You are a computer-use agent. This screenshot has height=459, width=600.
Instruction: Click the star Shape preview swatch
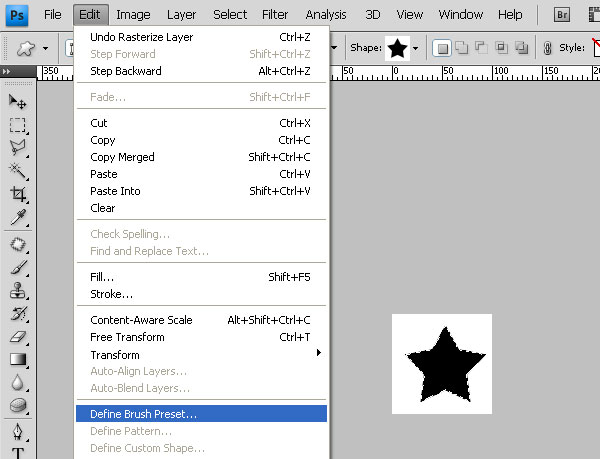(397, 48)
